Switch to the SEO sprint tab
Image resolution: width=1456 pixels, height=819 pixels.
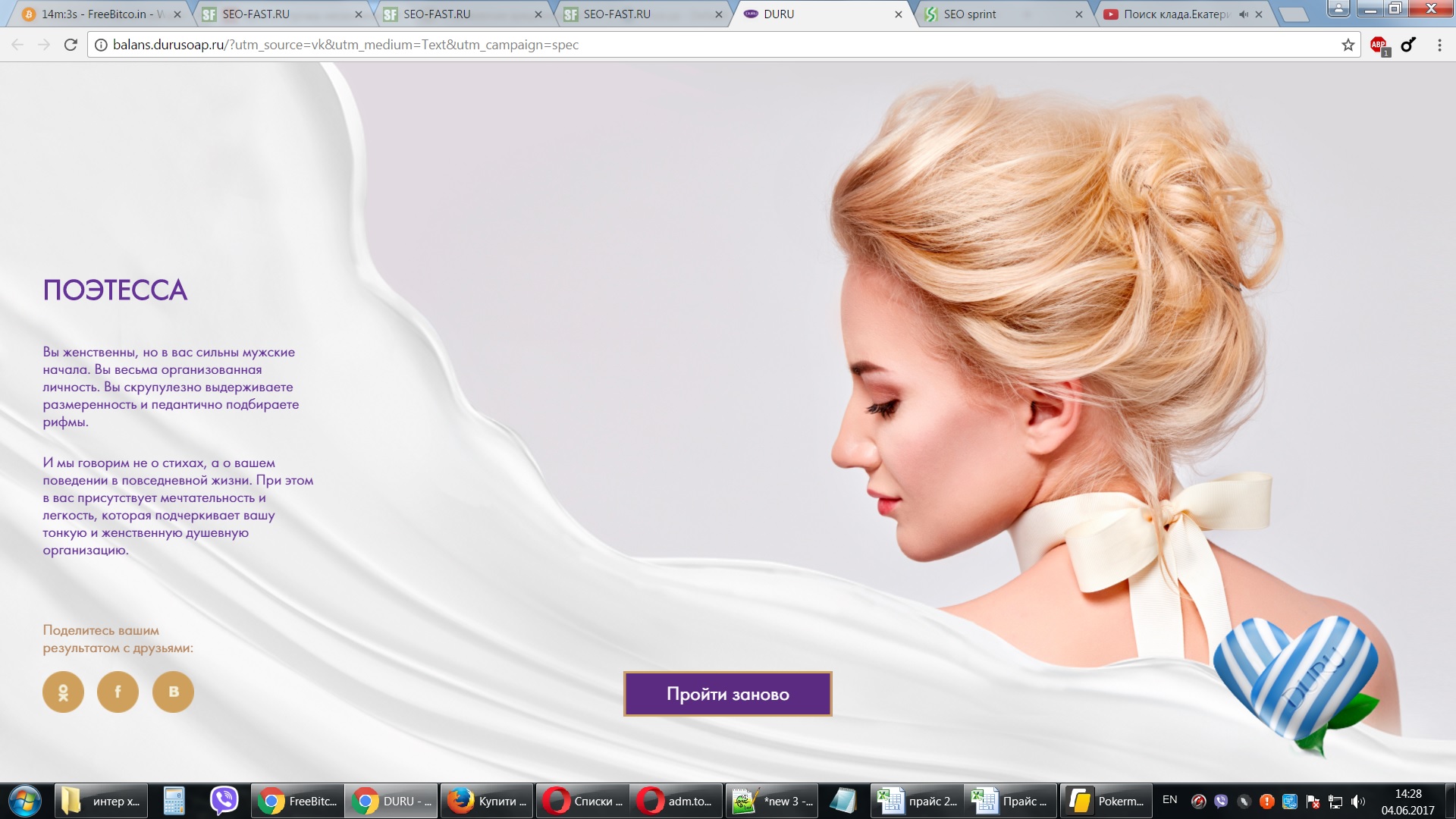[1001, 14]
